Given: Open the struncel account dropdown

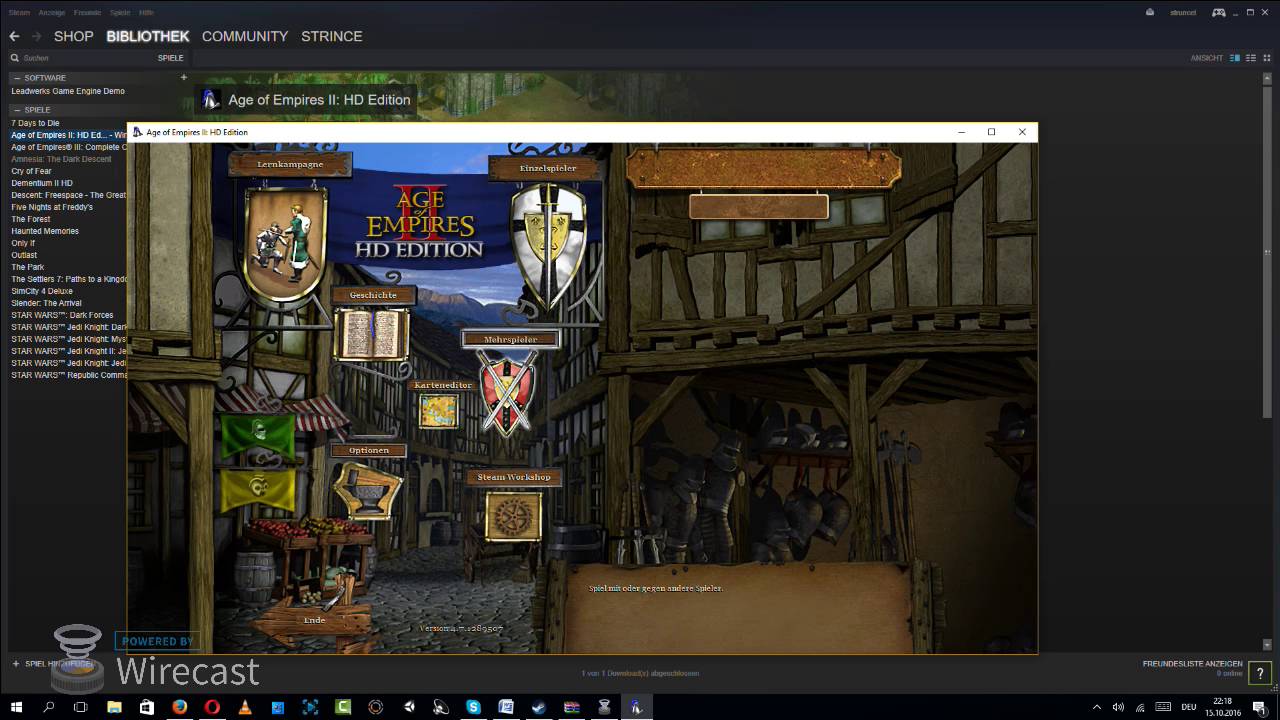Looking at the screenshot, I should point(1183,12).
